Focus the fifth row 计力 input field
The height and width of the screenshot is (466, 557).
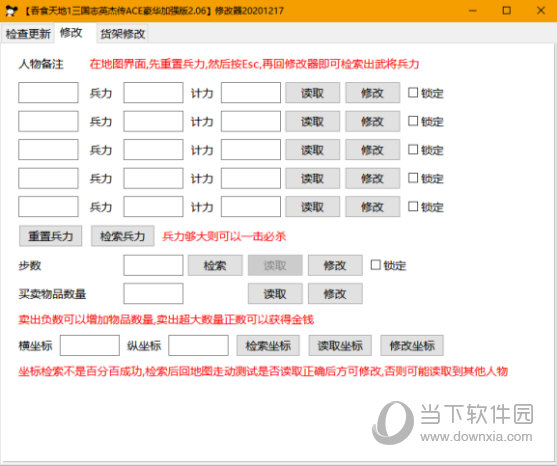tap(251, 206)
